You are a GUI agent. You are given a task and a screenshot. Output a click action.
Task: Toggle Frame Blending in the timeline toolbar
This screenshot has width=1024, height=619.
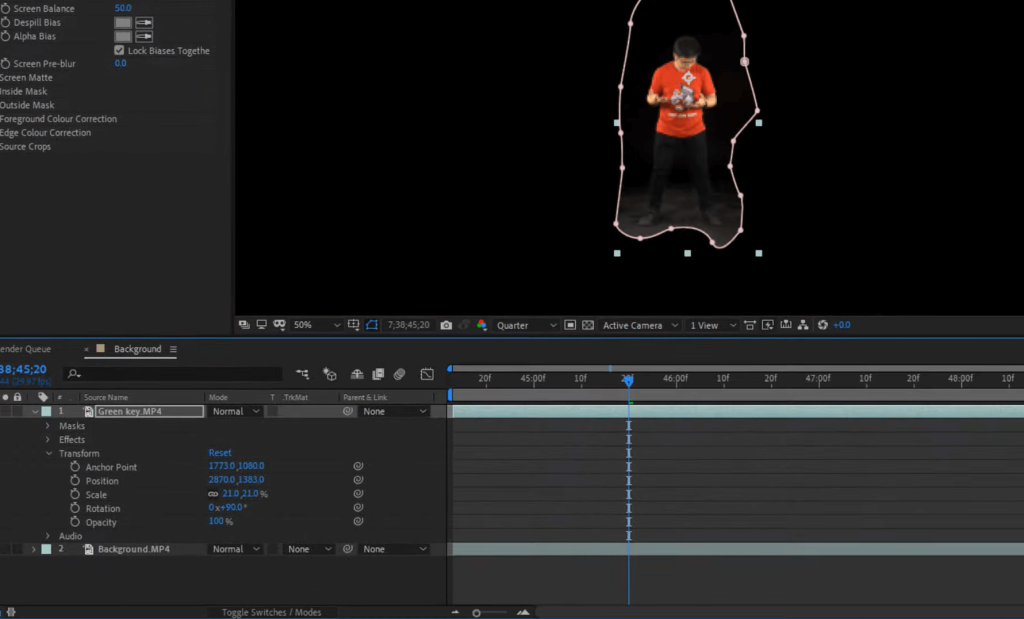(x=377, y=373)
